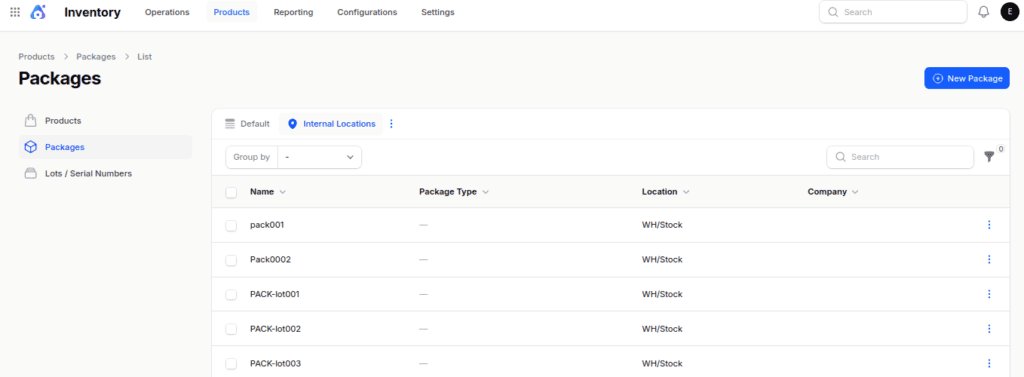Click the List breadcrumb item
The width and height of the screenshot is (1024, 377).
(144, 57)
